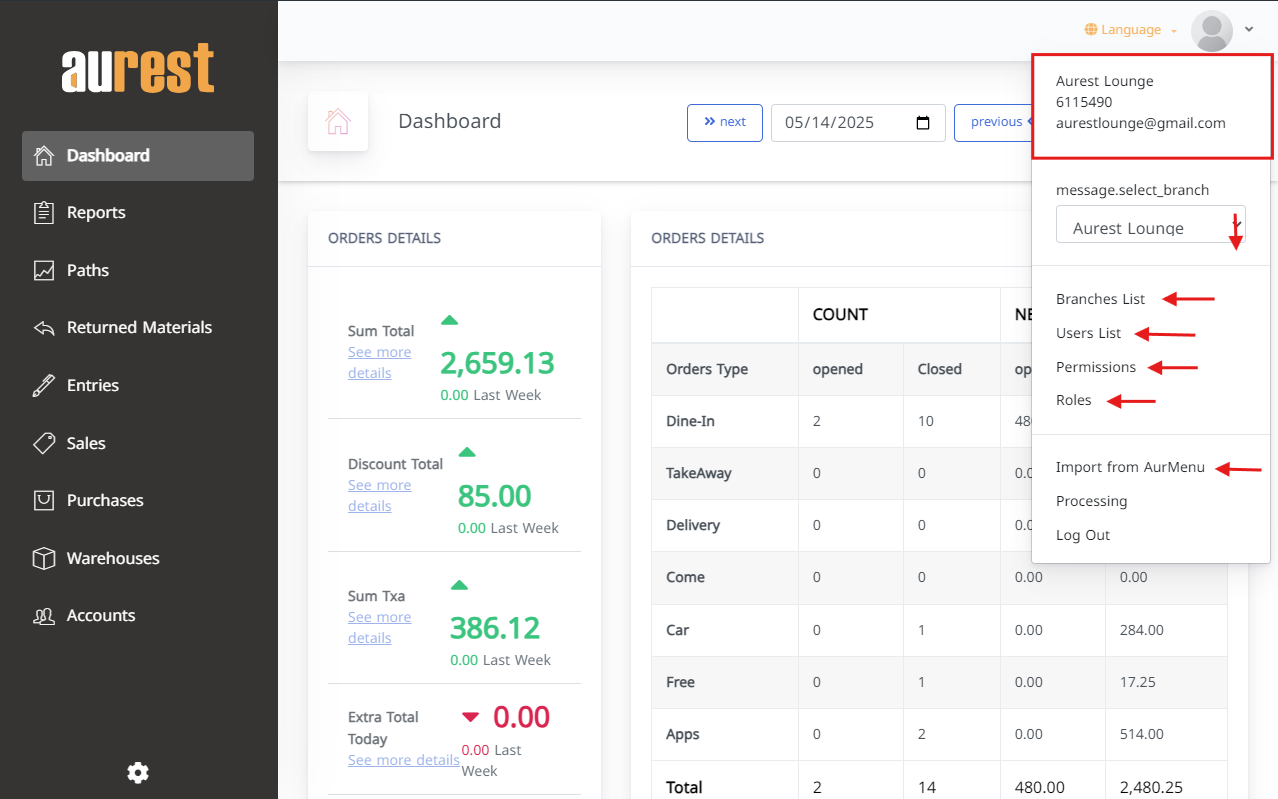Click the Reports clipboard icon in sidebar

point(43,213)
